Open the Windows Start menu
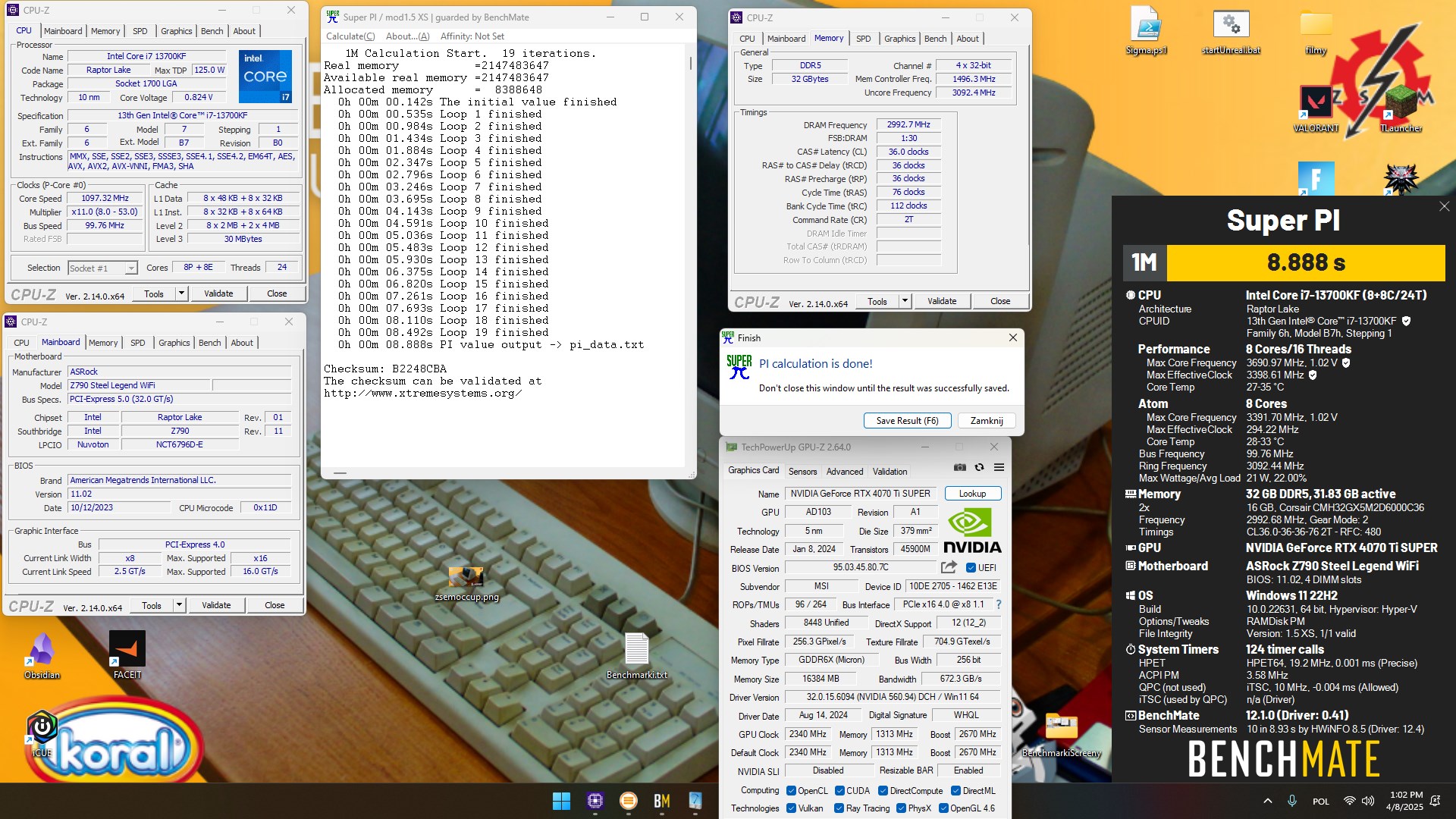 click(561, 801)
